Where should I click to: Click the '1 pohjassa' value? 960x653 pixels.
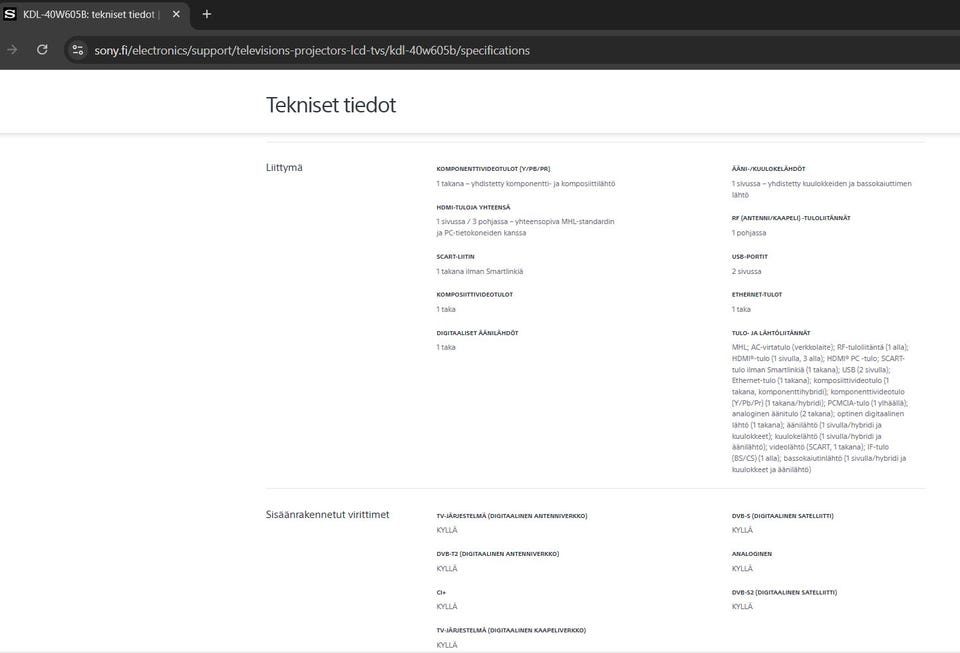click(749, 233)
